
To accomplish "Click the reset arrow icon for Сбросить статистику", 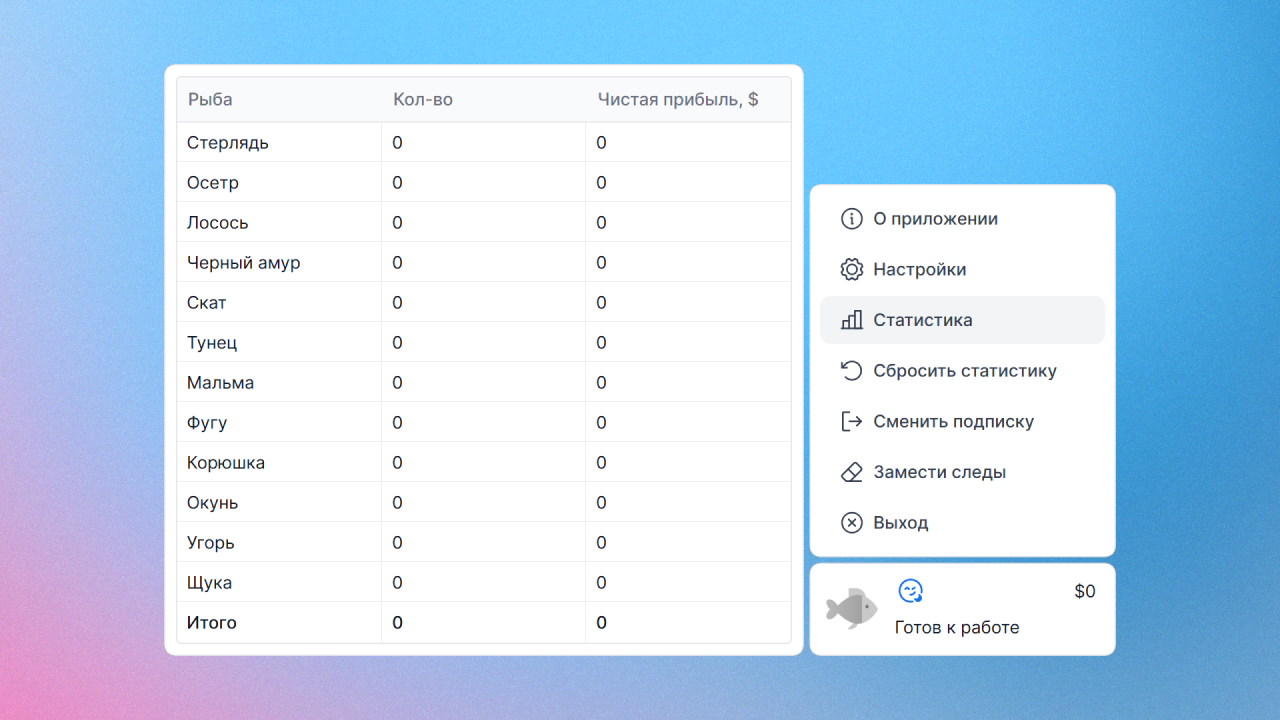I will click(x=851, y=371).
